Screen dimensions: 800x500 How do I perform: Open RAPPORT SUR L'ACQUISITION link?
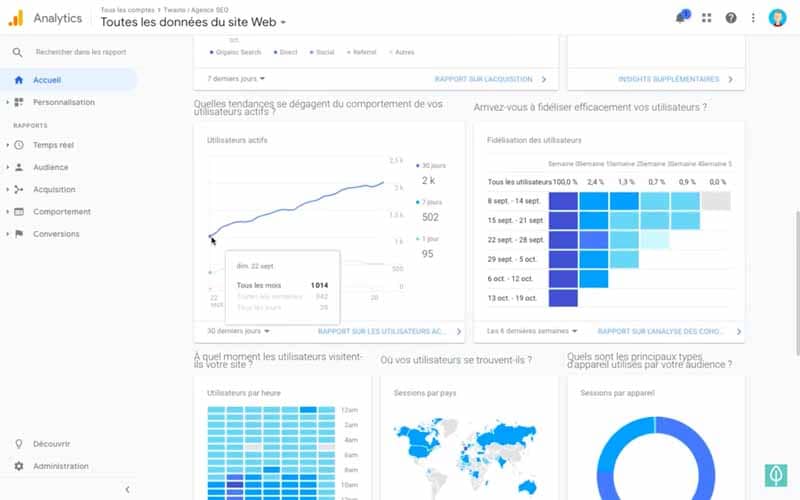(483, 79)
